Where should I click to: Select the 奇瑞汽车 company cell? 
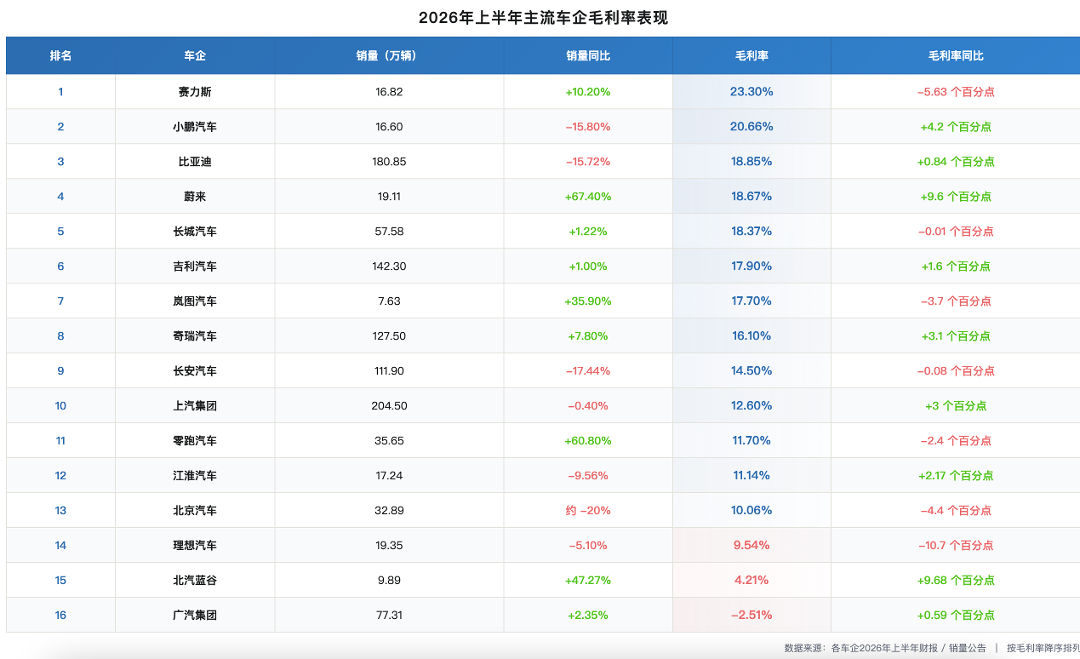click(x=195, y=336)
